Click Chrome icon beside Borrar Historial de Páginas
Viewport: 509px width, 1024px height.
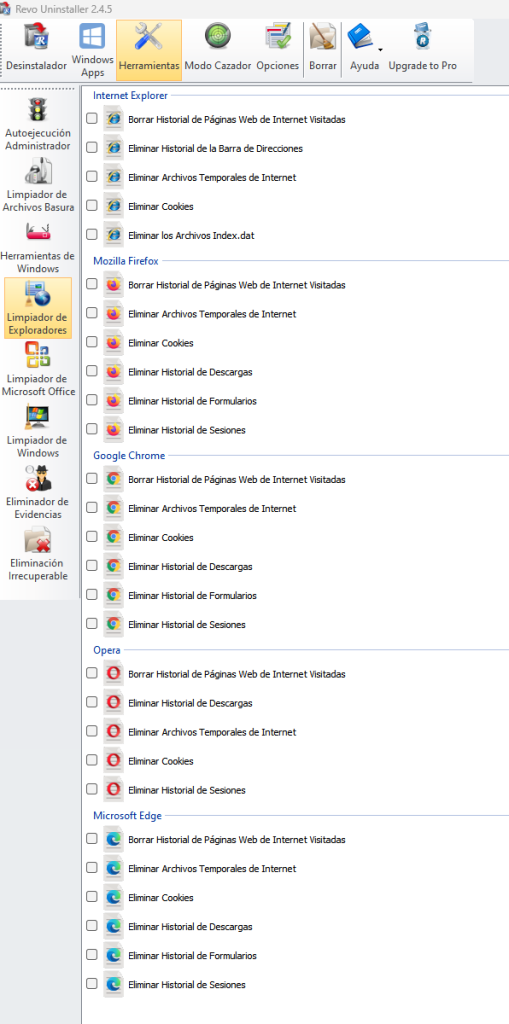[113, 479]
